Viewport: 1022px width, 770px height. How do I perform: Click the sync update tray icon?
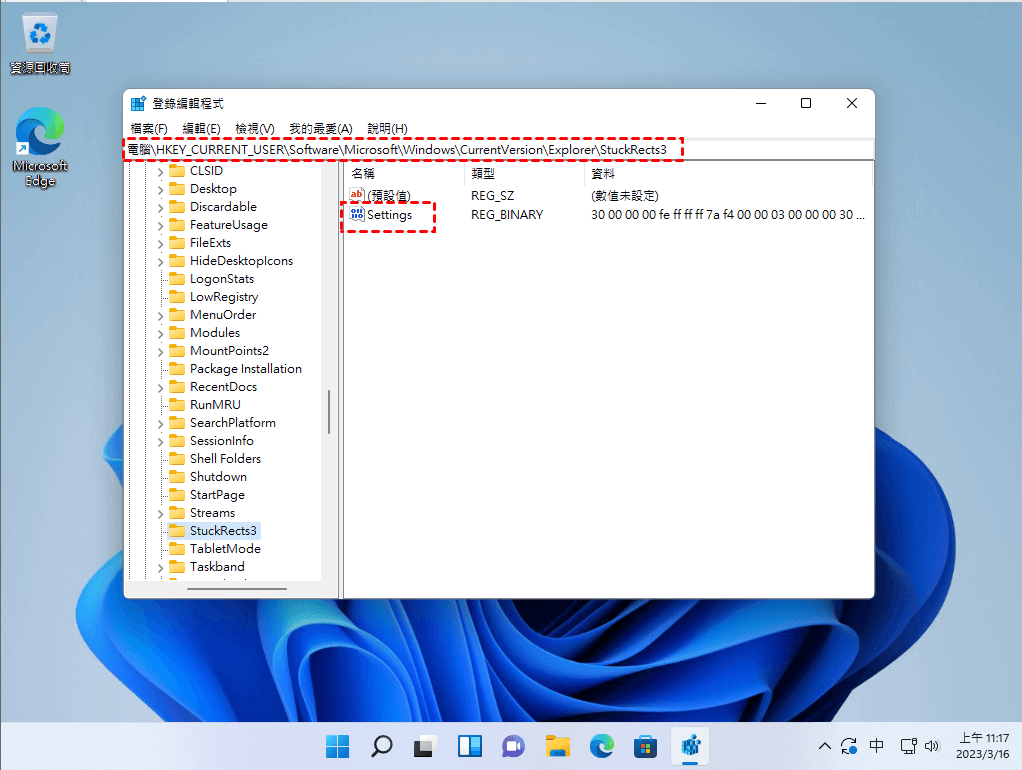coord(849,746)
